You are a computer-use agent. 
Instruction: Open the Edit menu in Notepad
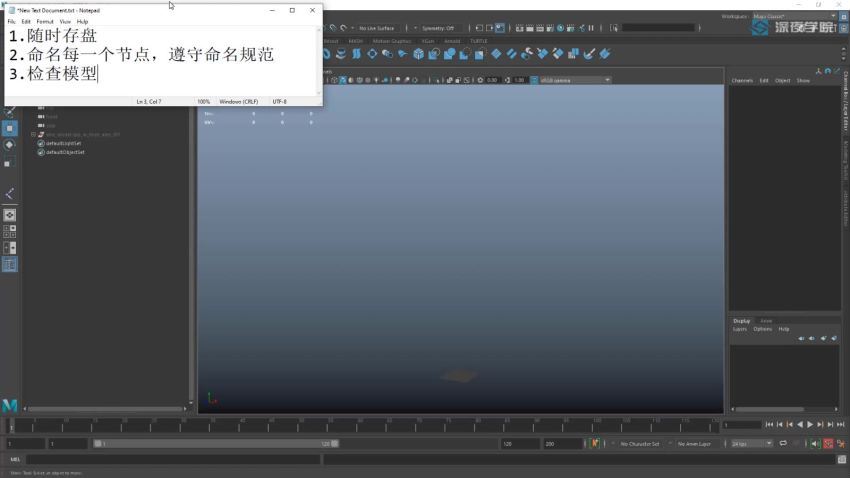[26, 22]
